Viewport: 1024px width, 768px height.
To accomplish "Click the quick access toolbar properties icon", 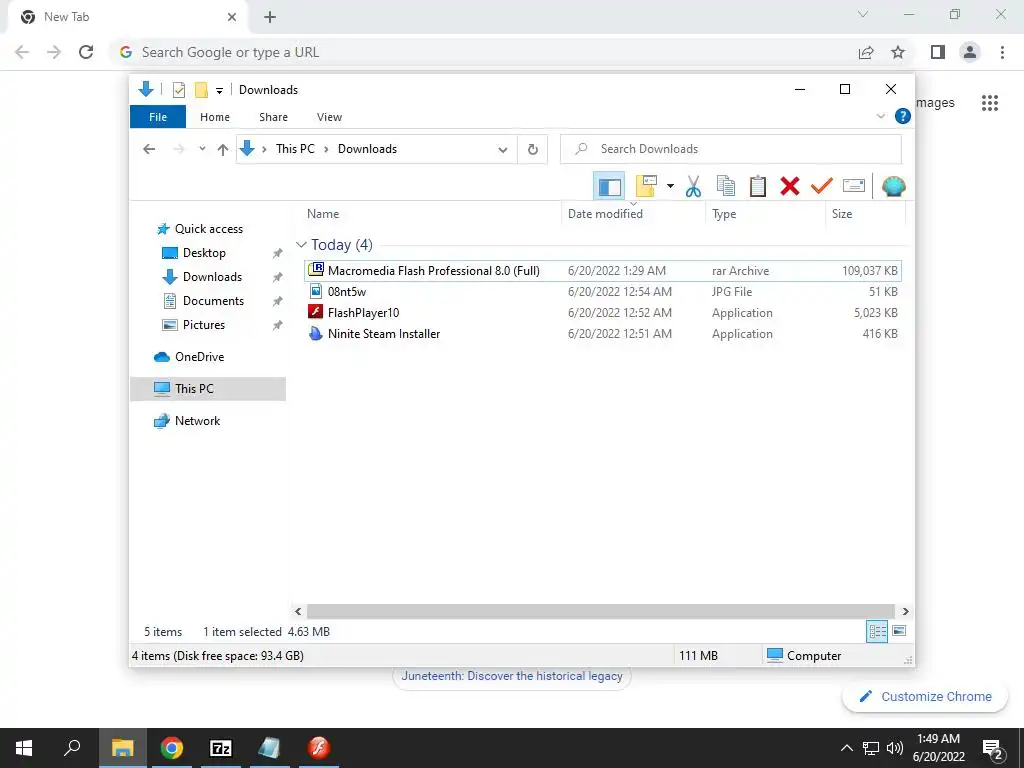I will point(179,90).
